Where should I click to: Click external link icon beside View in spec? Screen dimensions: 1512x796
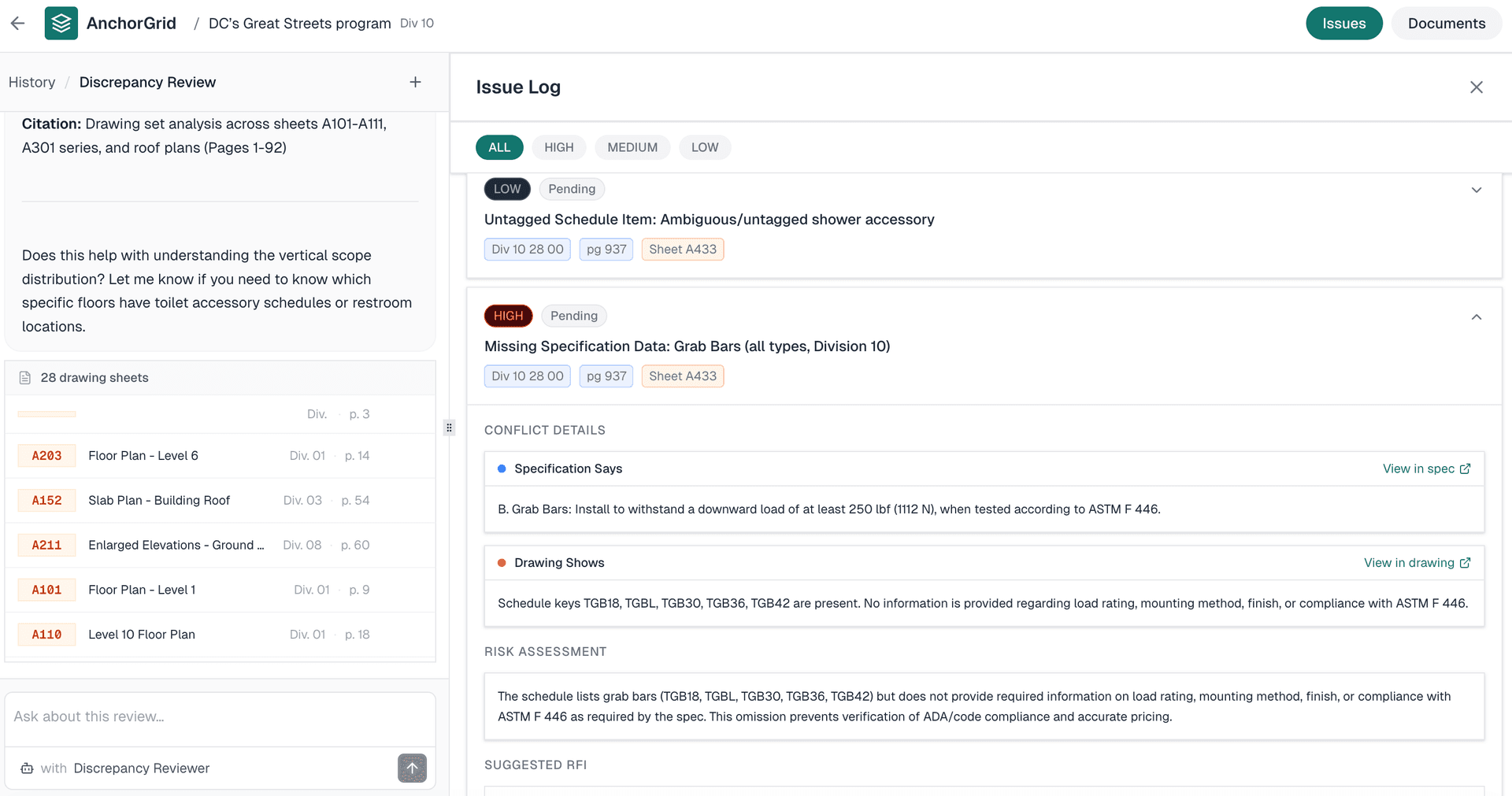pyautogui.click(x=1465, y=468)
